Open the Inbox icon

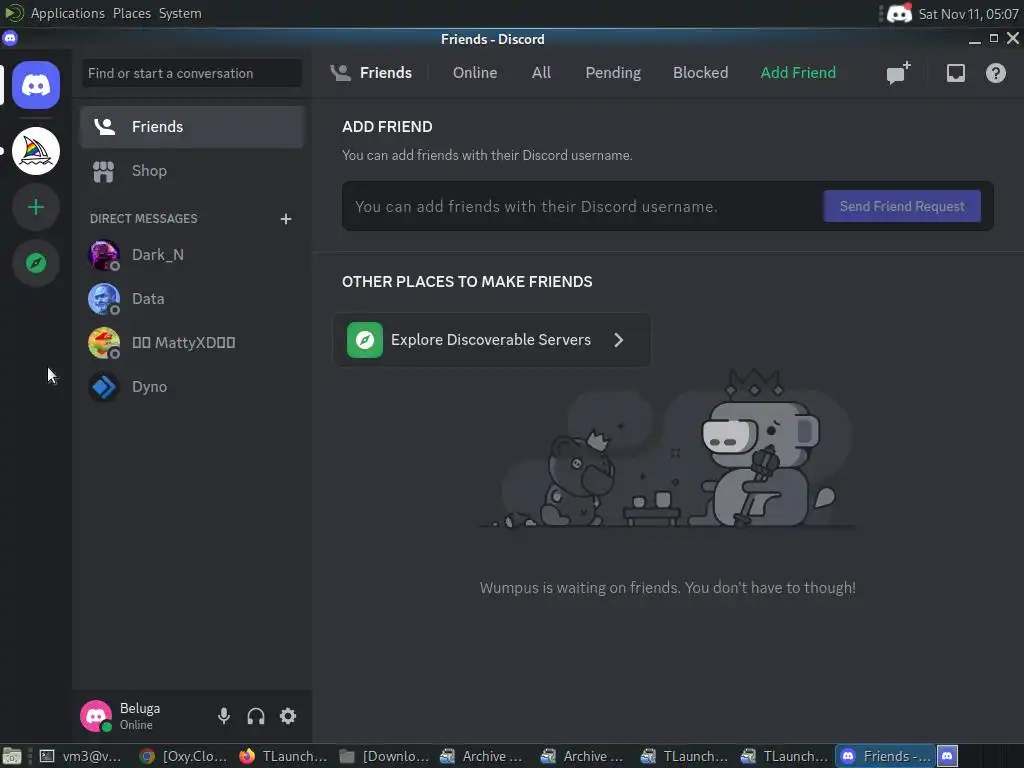point(955,73)
